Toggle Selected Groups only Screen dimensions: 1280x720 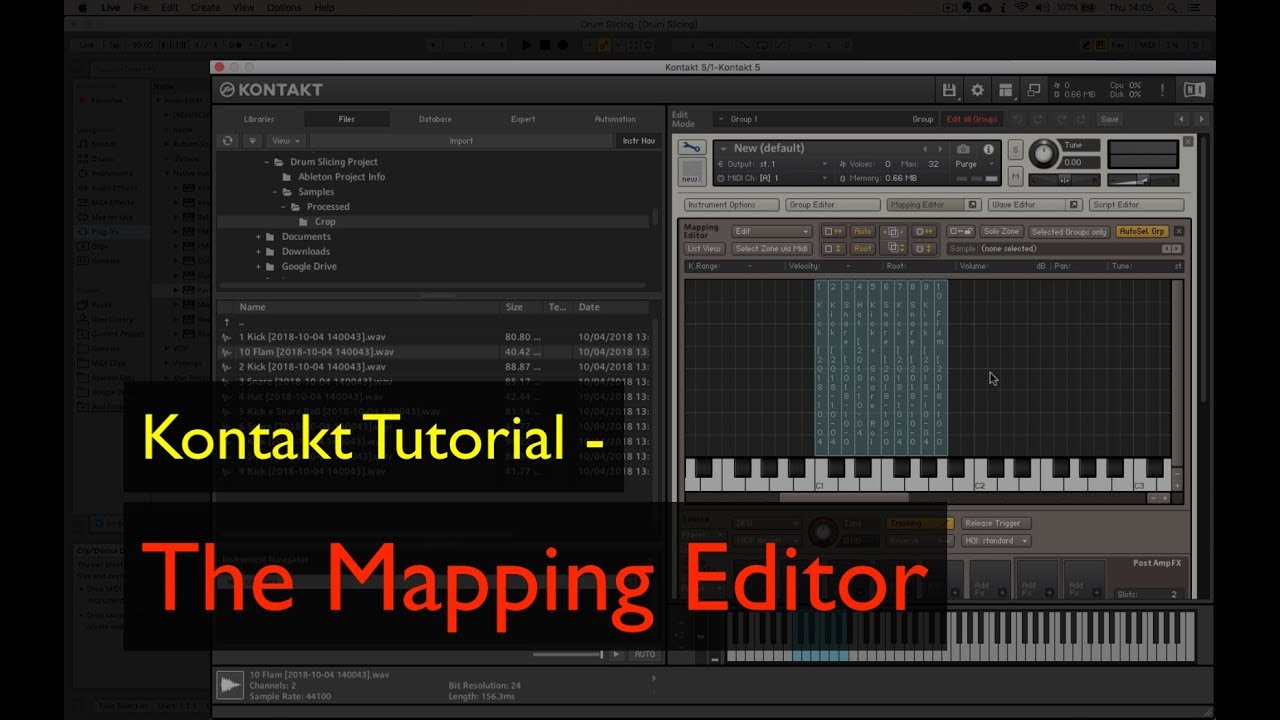tap(1069, 231)
